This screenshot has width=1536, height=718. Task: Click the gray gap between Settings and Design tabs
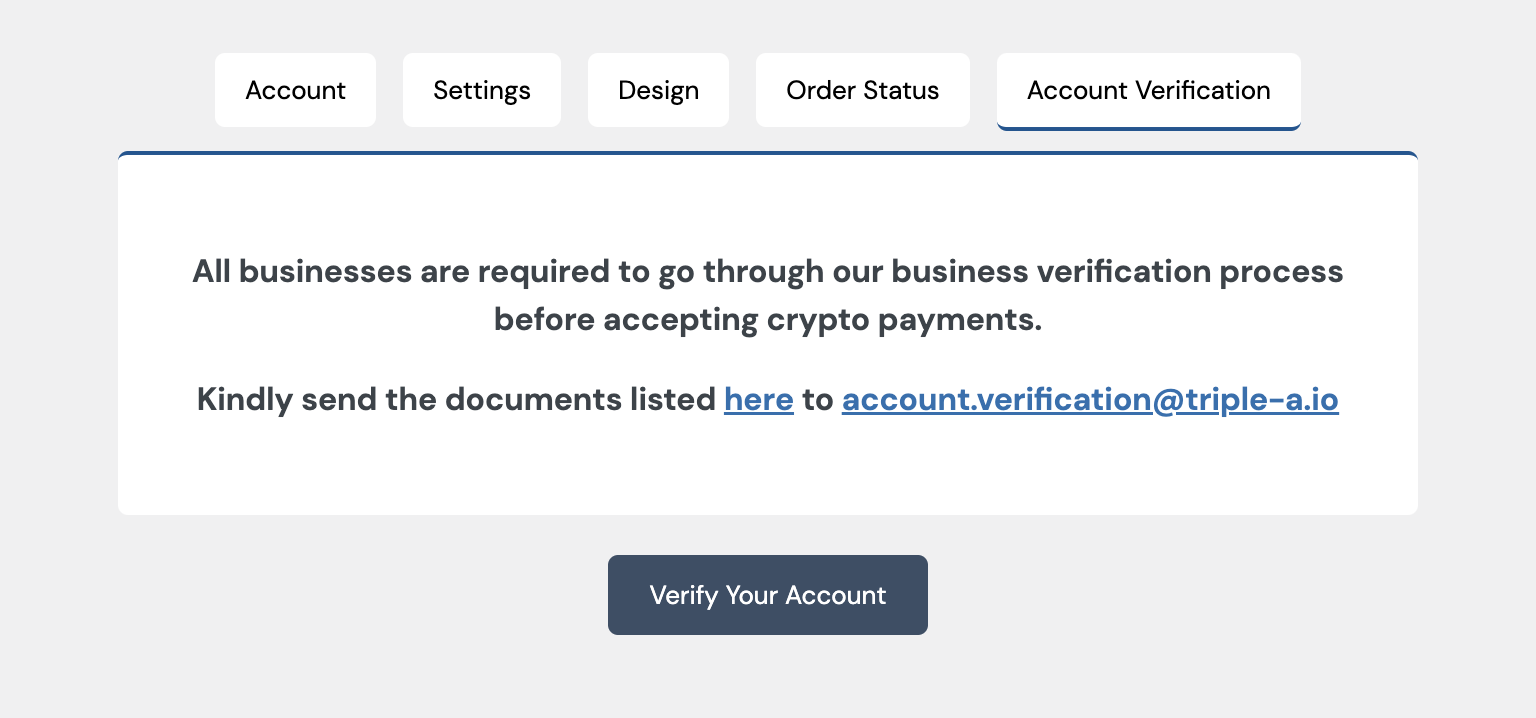(x=574, y=90)
